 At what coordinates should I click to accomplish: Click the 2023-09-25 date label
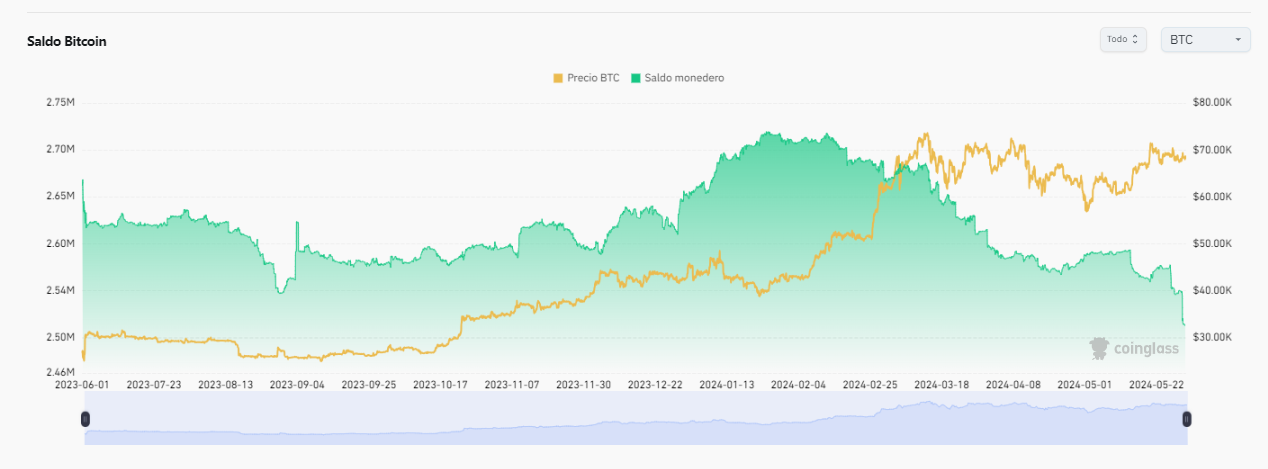pyautogui.click(x=369, y=384)
